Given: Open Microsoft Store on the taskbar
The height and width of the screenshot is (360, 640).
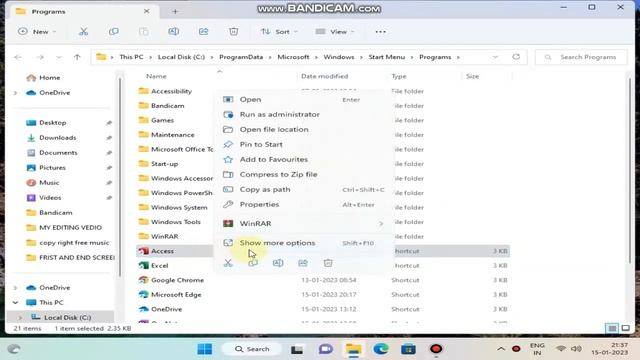Looking at the screenshot, I should tap(408, 349).
